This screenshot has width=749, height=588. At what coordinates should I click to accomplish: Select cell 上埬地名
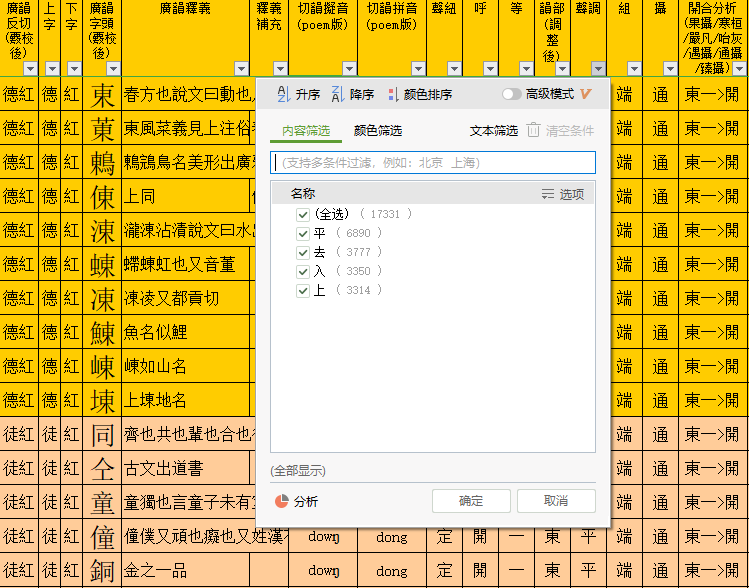186,400
